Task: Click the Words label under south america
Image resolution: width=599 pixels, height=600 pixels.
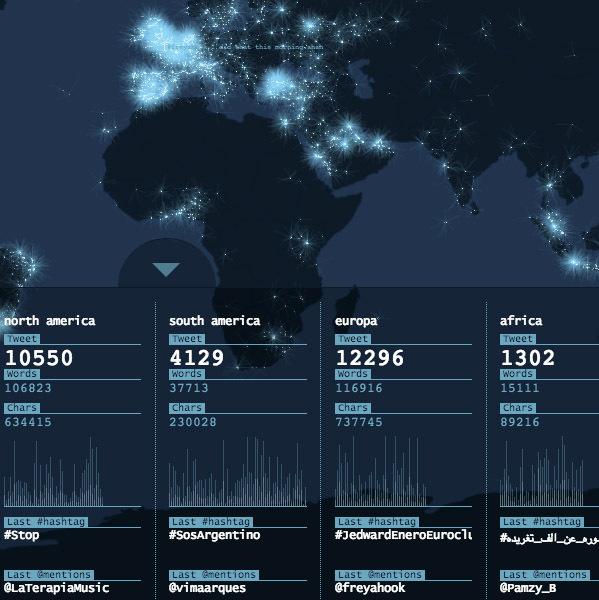Action: click(187, 374)
